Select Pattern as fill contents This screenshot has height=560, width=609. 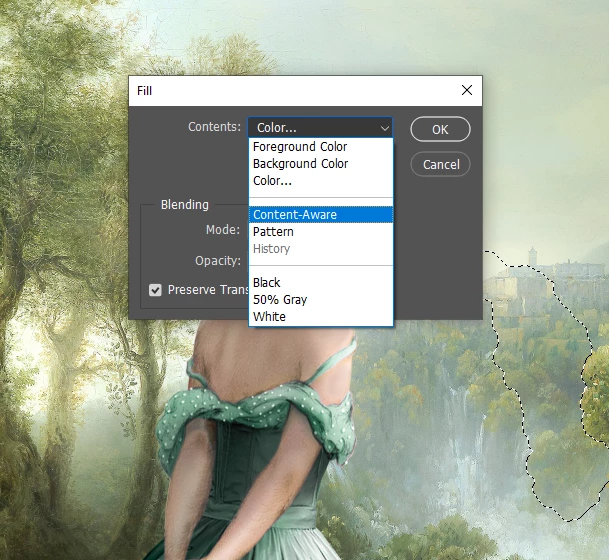pyautogui.click(x=320, y=232)
